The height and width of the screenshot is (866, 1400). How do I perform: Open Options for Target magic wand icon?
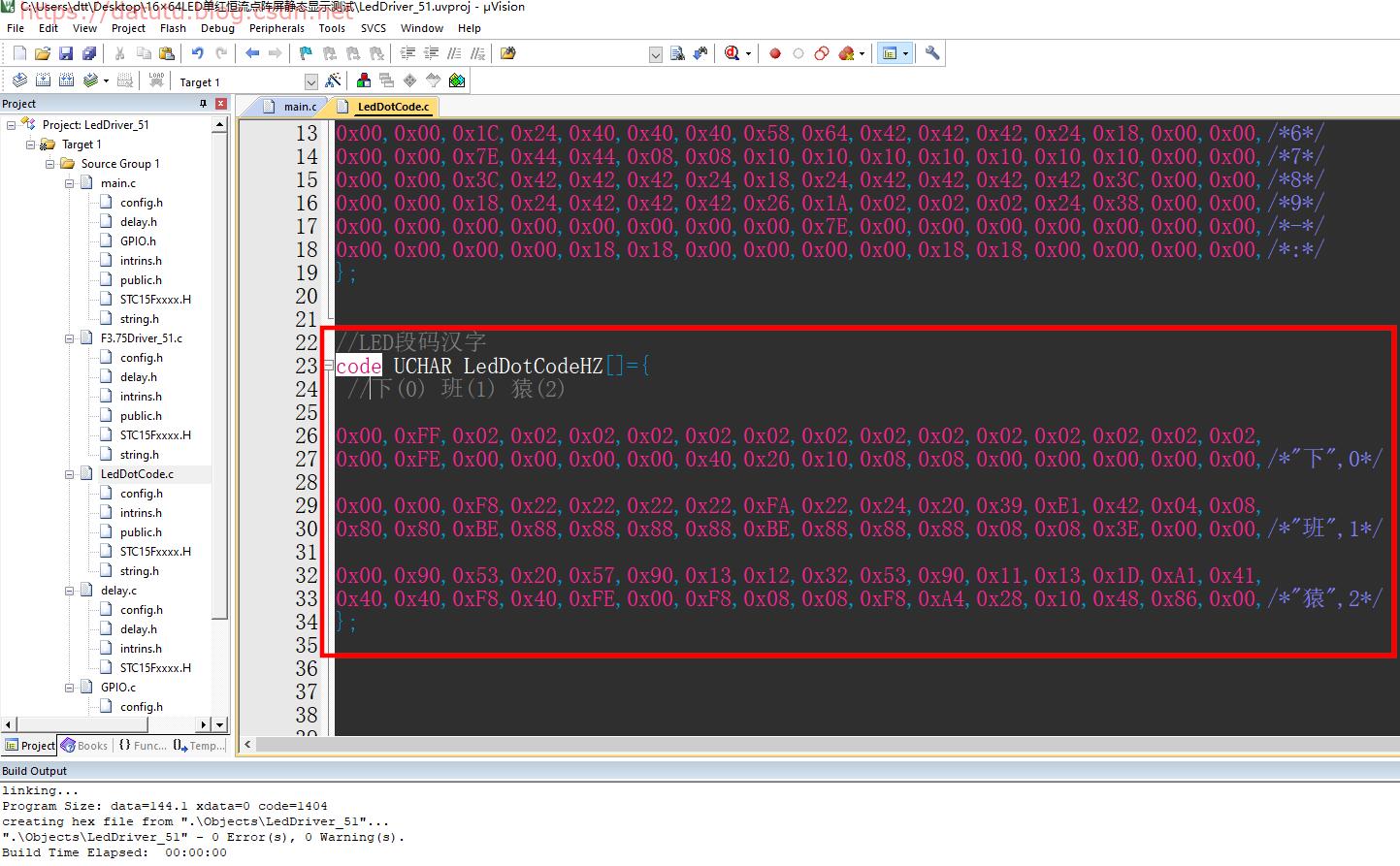tap(333, 80)
